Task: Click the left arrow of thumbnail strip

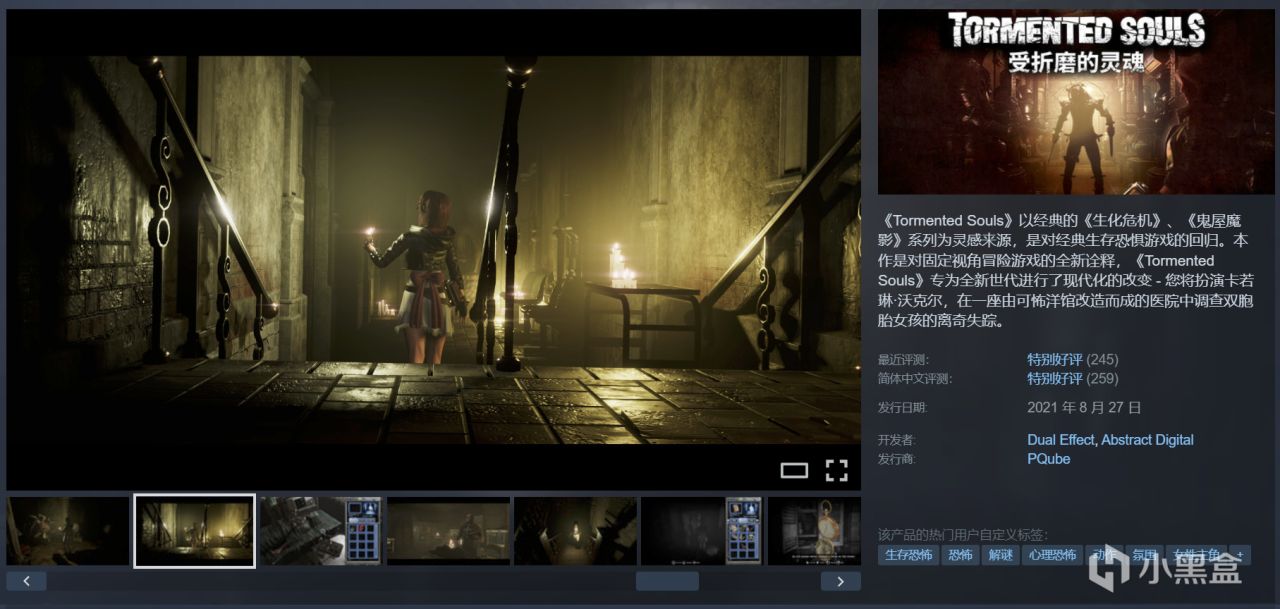Action: [x=26, y=580]
